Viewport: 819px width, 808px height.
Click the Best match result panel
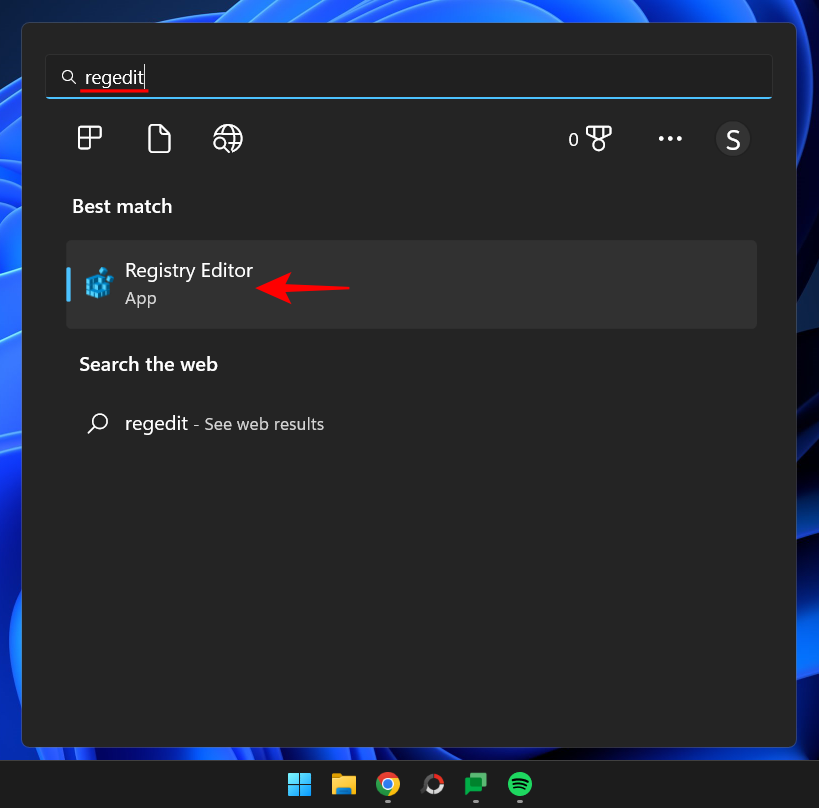click(410, 284)
